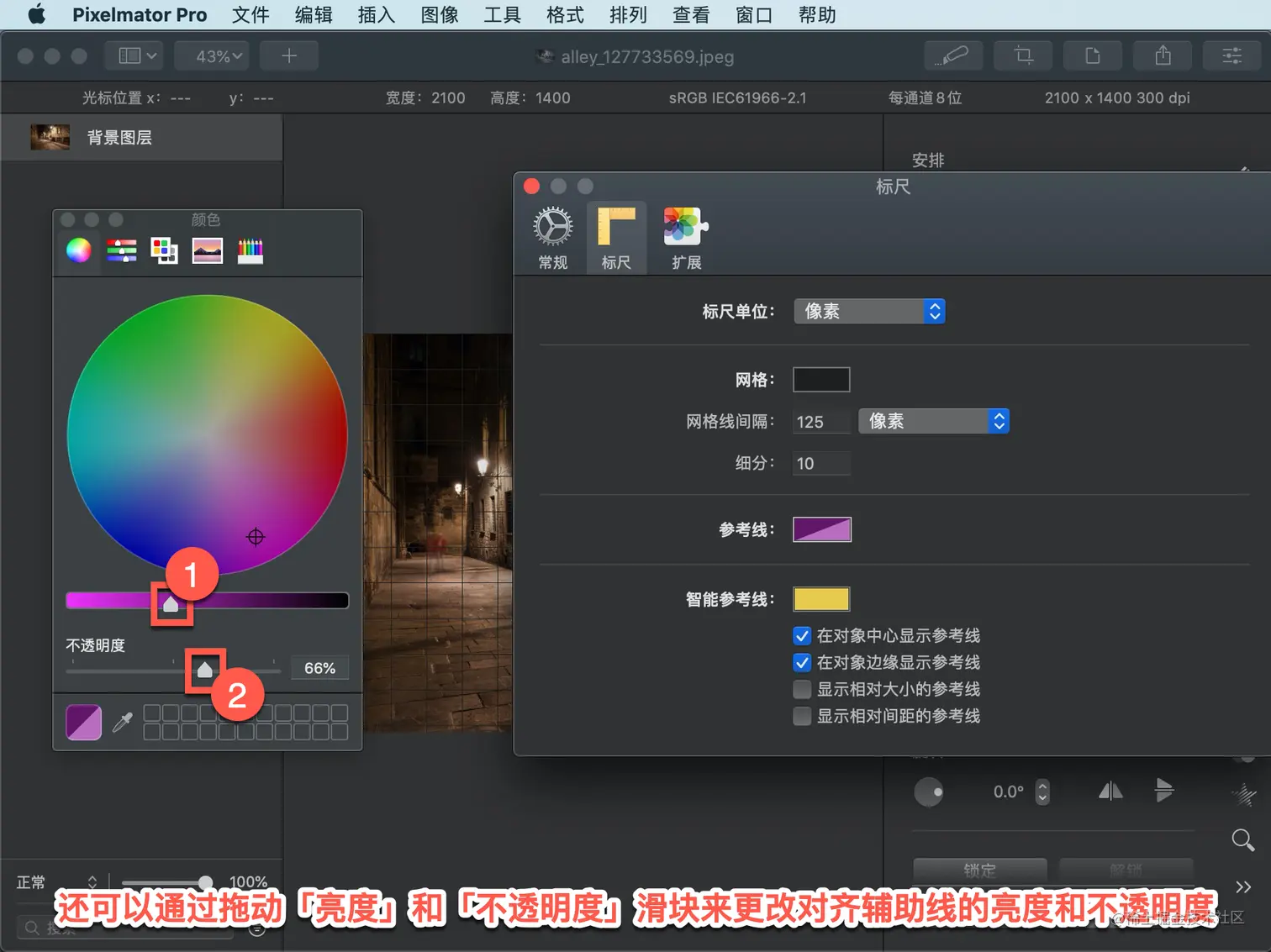Switch to the pencils color picker tab
Image resolution: width=1271 pixels, height=952 pixels.
[251, 250]
